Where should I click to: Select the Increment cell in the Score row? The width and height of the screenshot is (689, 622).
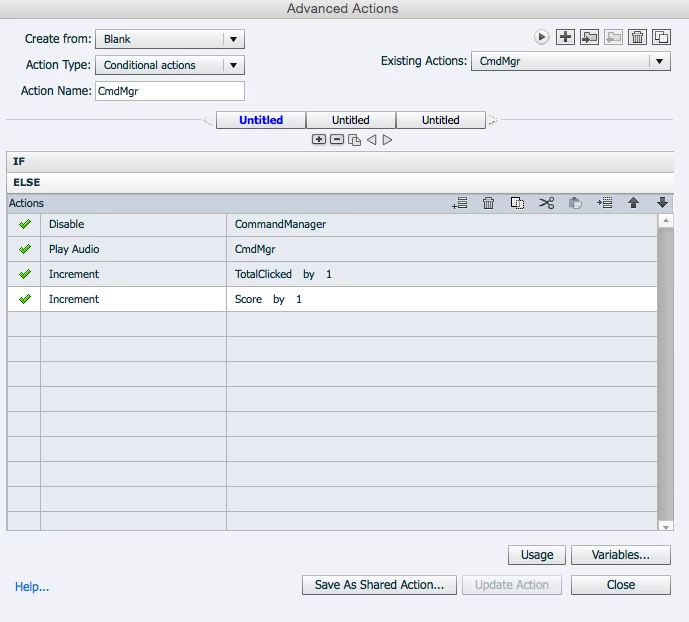click(134, 299)
